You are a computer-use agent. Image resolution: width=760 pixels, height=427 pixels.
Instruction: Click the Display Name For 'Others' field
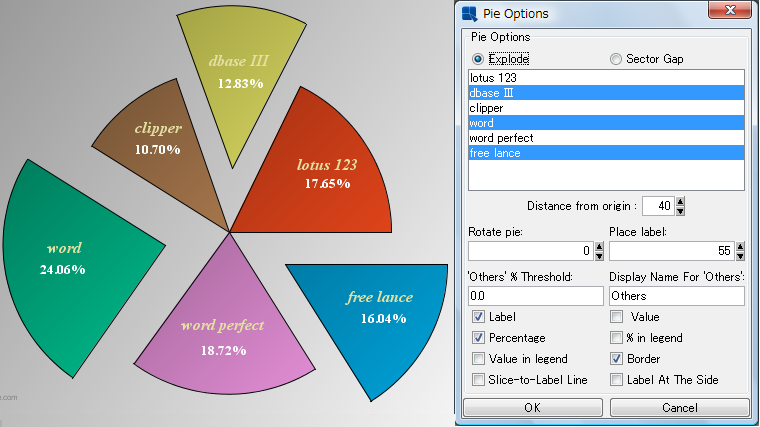[677, 296]
